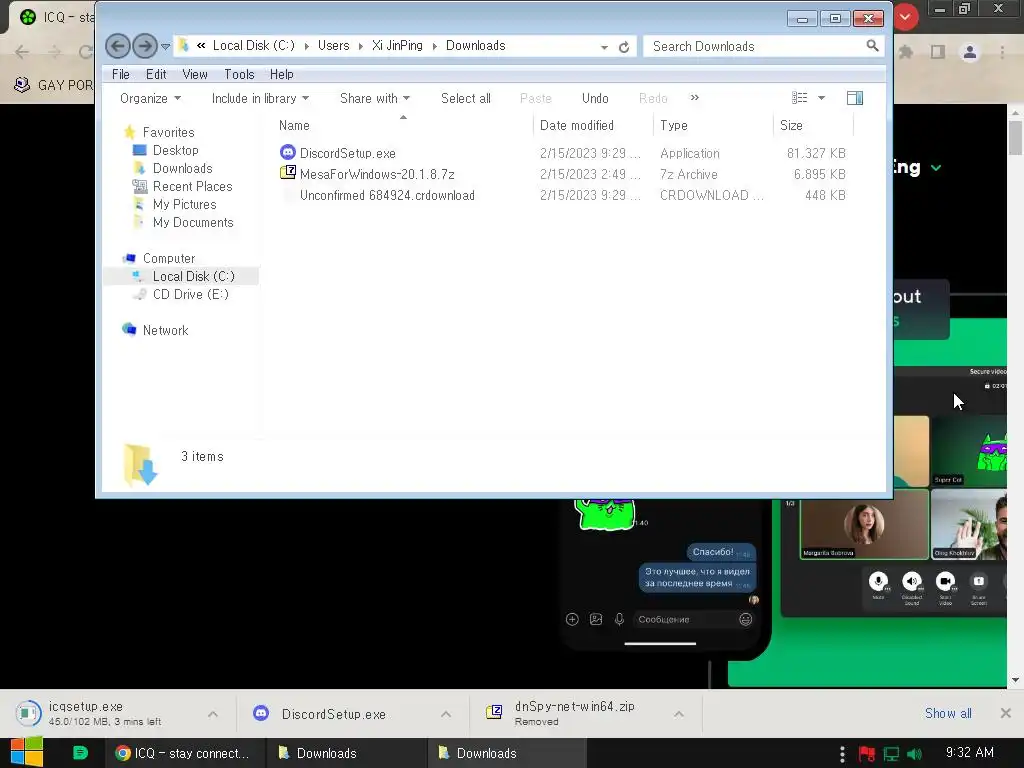1024x768 pixels.
Task: Select MesaForWindows-20.1.8.7z archive icon
Action: coord(287,173)
